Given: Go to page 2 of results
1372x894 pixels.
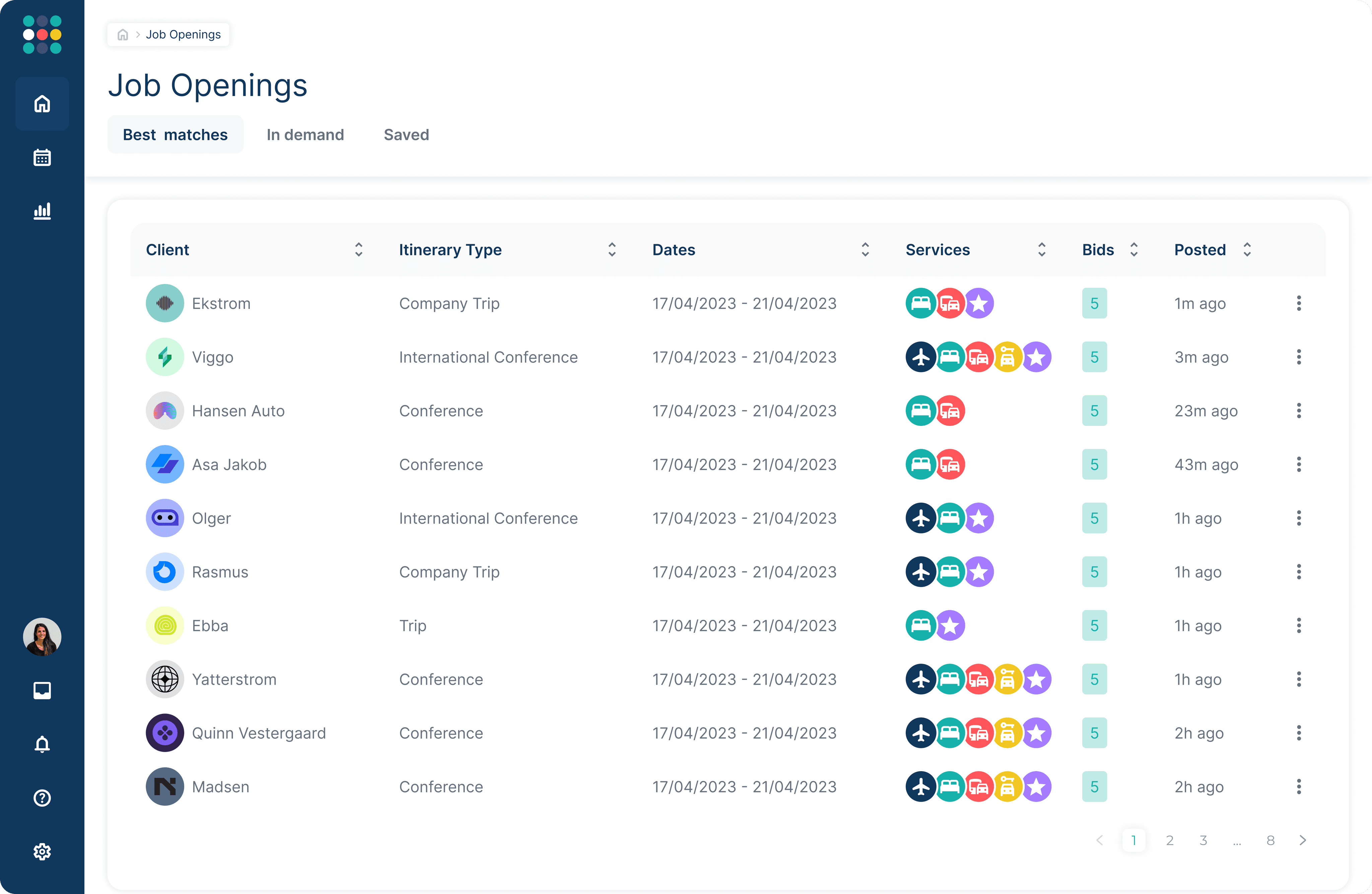Looking at the screenshot, I should coord(1169,840).
